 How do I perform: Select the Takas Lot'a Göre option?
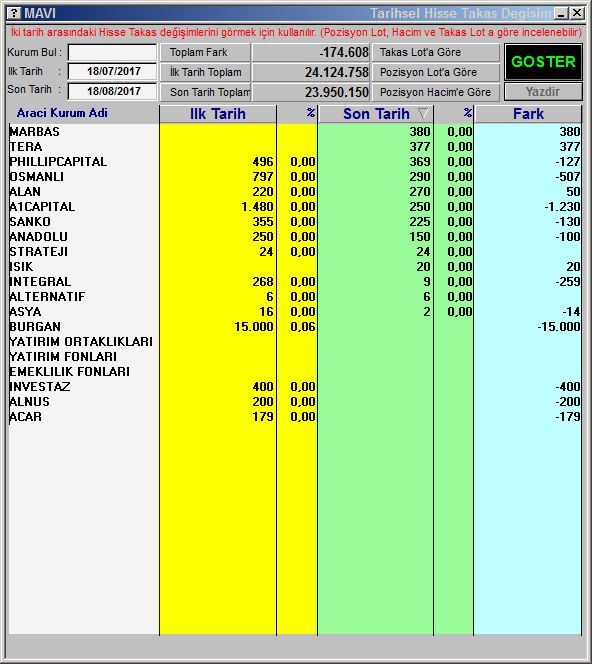[436, 53]
